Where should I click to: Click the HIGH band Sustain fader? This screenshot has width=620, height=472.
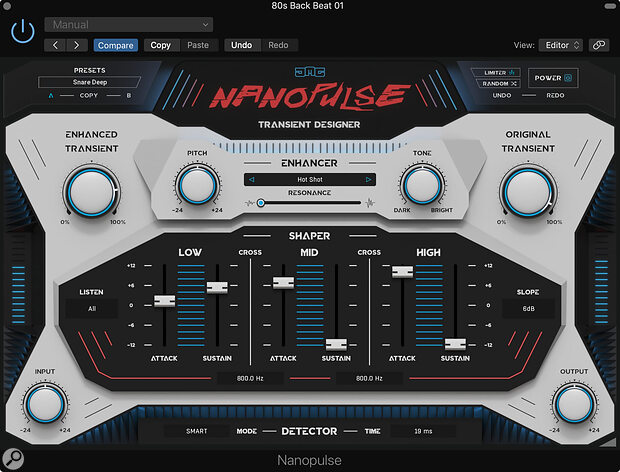[x=455, y=344]
